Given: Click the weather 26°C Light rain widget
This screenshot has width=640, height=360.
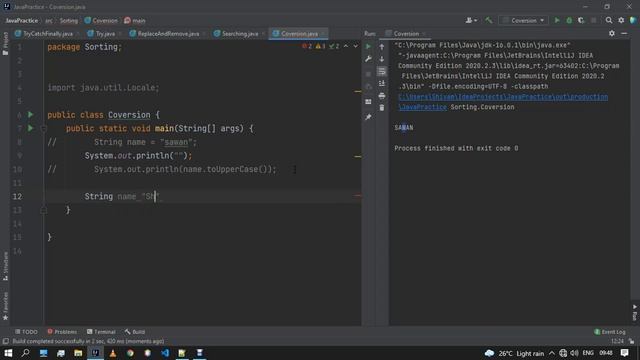Looking at the screenshot, I should pyautogui.click(x=514, y=353).
